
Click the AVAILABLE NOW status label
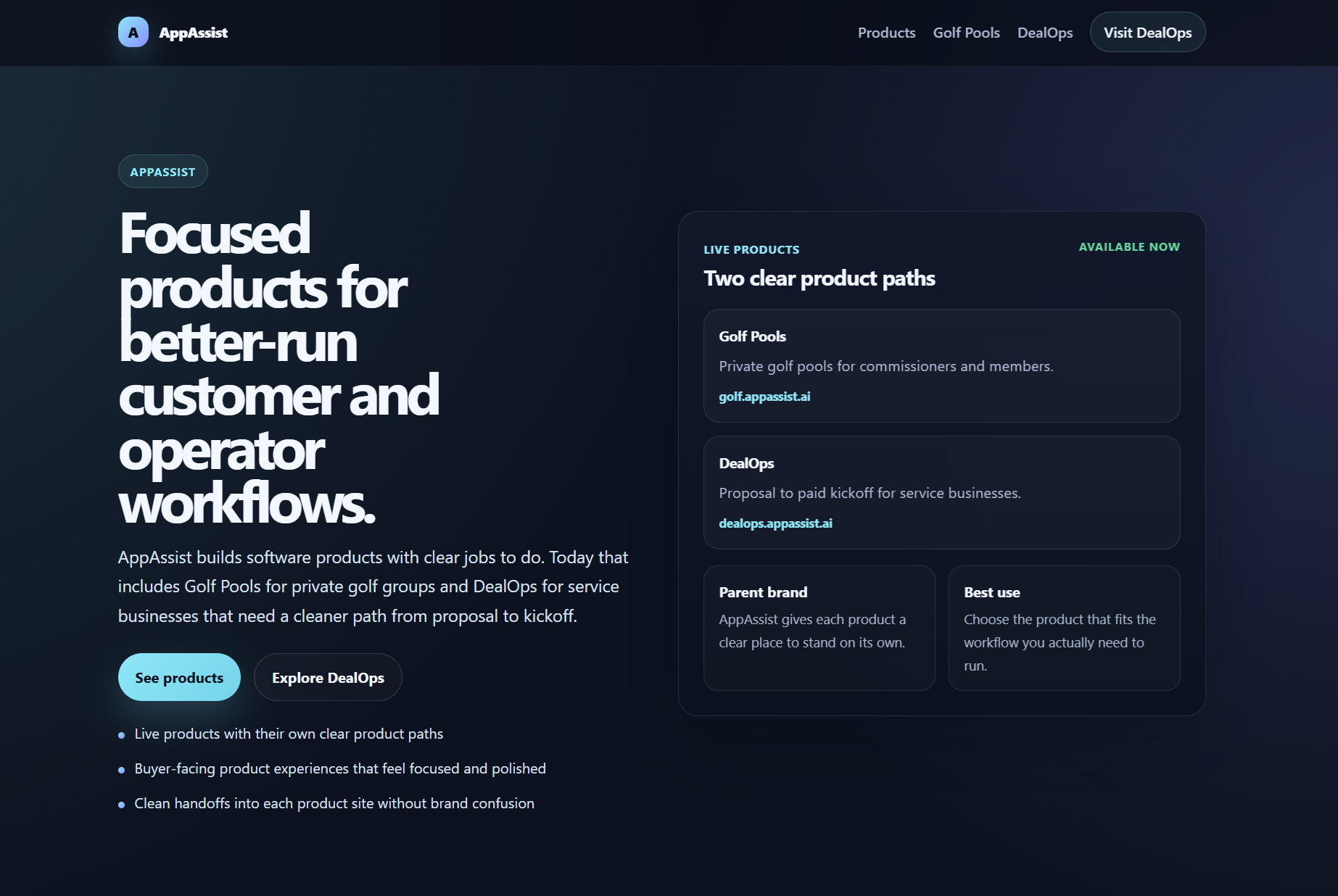[1128, 246]
